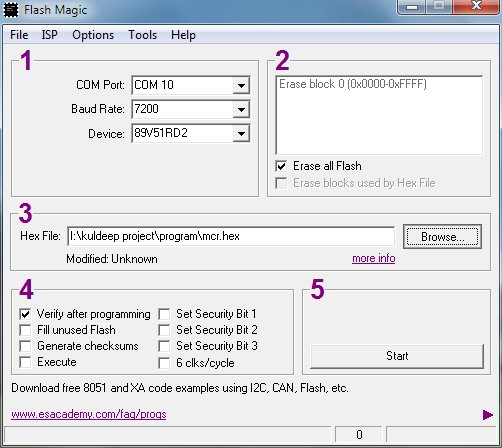Select Erase block 0 list entry
The height and width of the screenshot is (448, 502).
click(x=353, y=84)
